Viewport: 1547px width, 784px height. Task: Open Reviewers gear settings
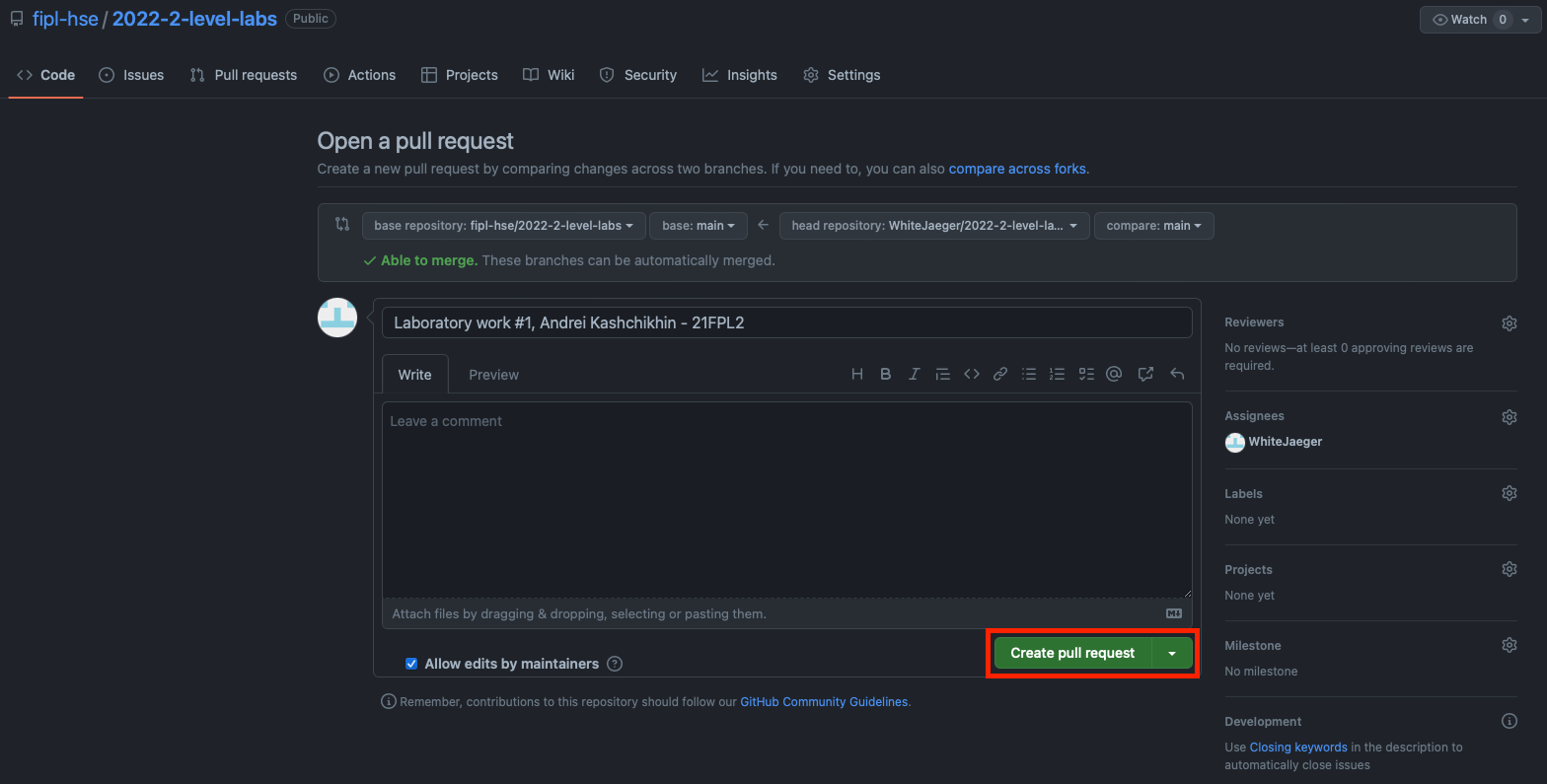pyautogui.click(x=1510, y=323)
